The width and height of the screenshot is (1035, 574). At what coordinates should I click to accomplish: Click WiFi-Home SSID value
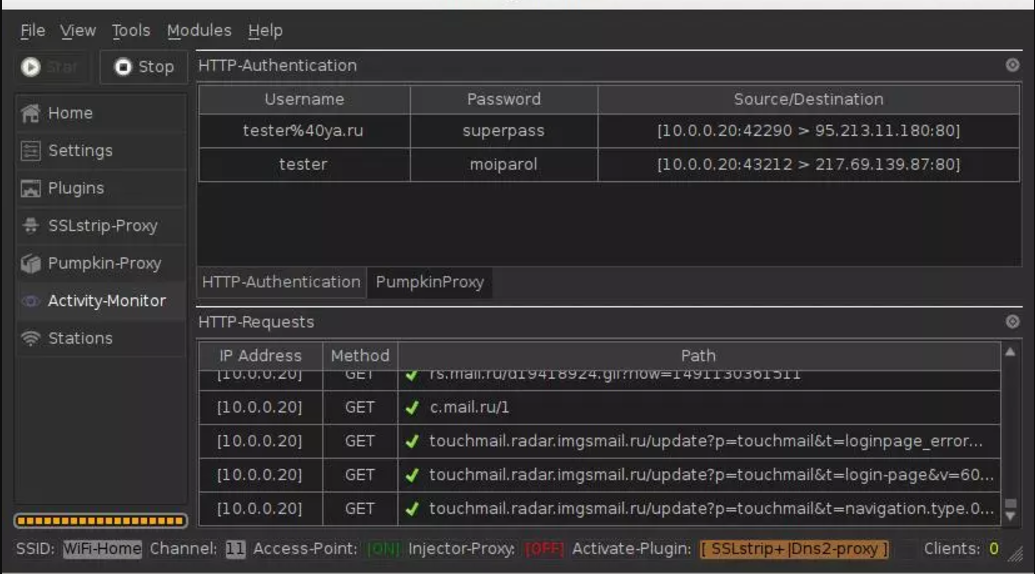click(102, 548)
